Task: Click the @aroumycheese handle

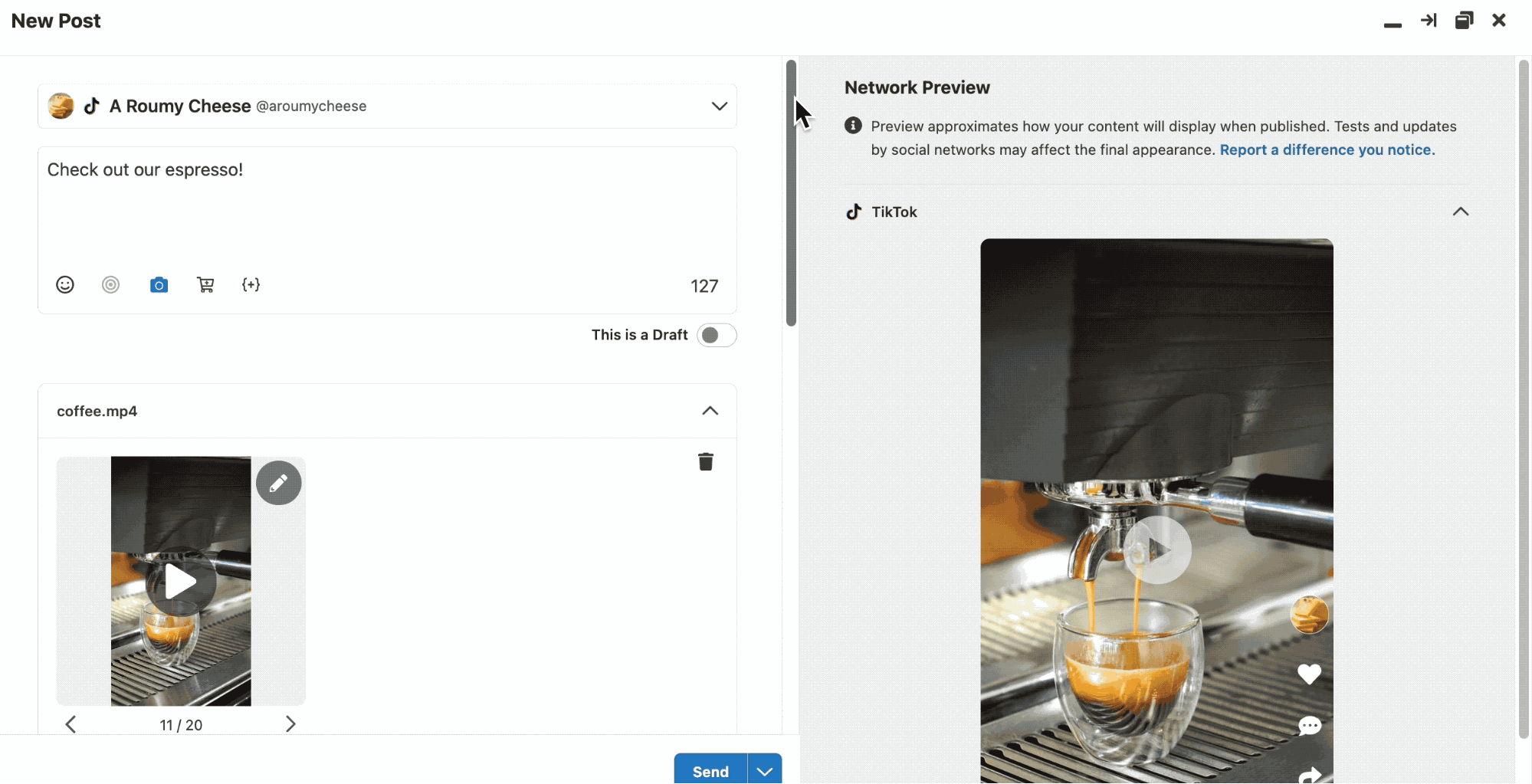Action: tap(311, 106)
